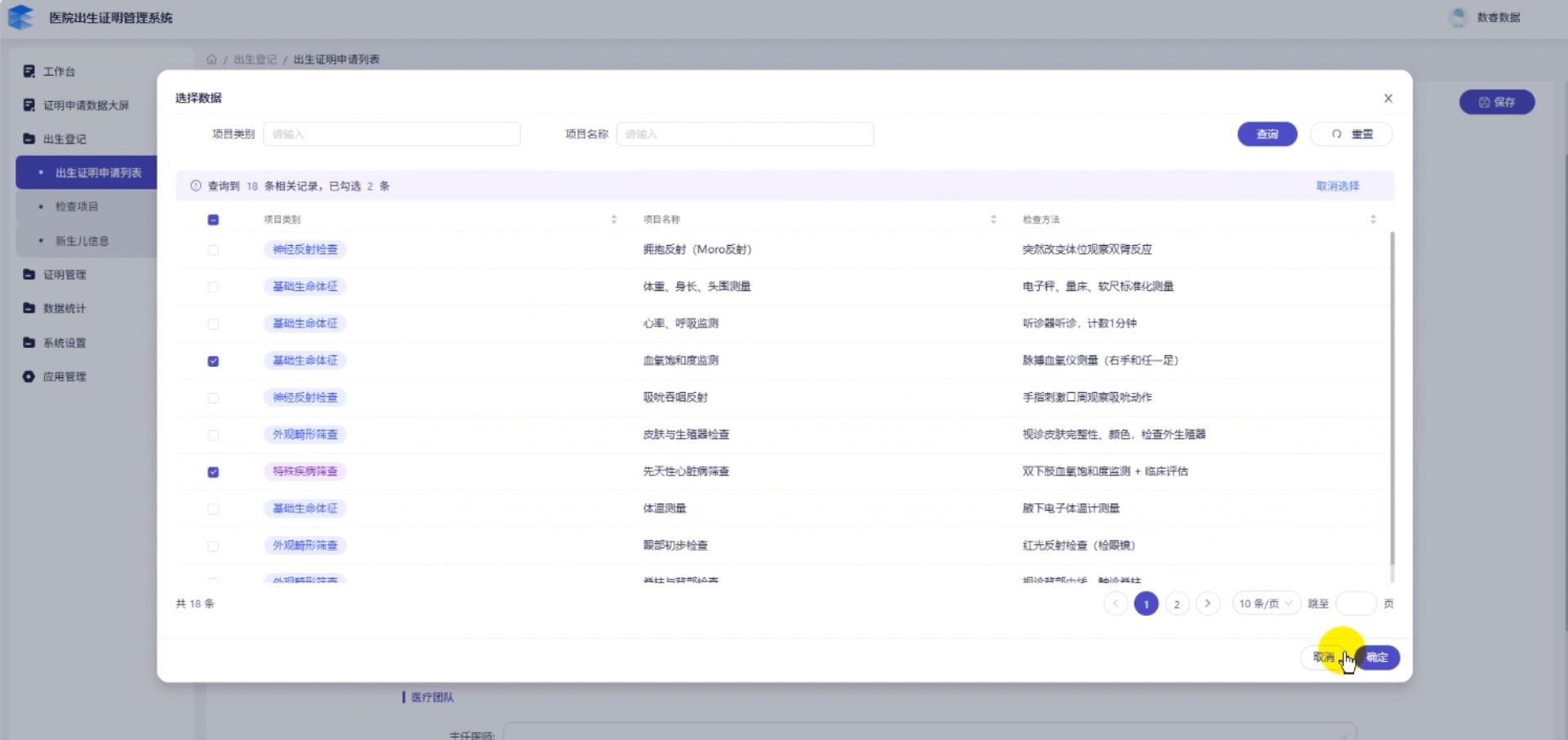The image size is (1568, 740).
Task: Click the 出生登记 folder icon
Action: click(29, 139)
